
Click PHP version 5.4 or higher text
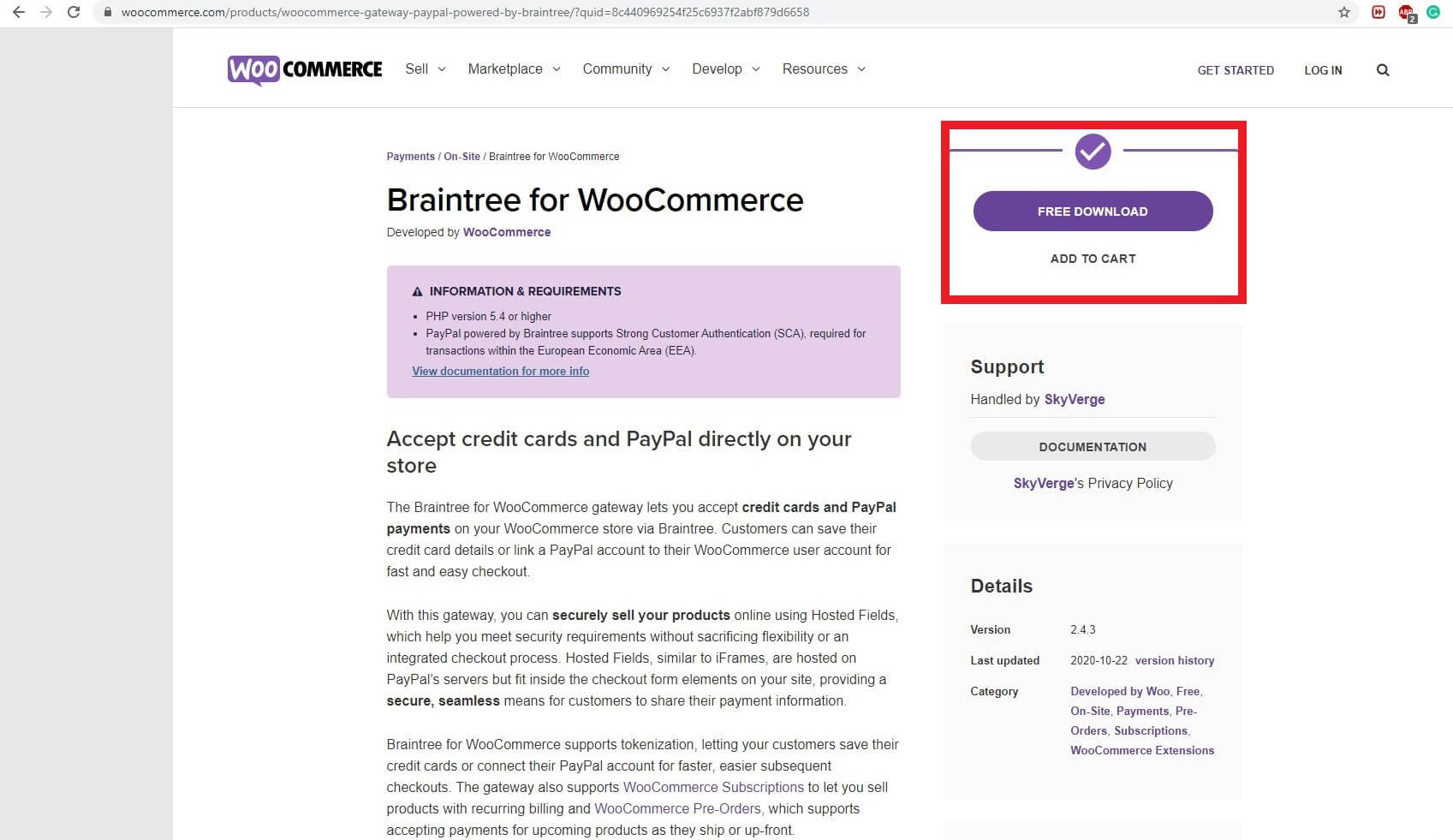[x=488, y=316]
